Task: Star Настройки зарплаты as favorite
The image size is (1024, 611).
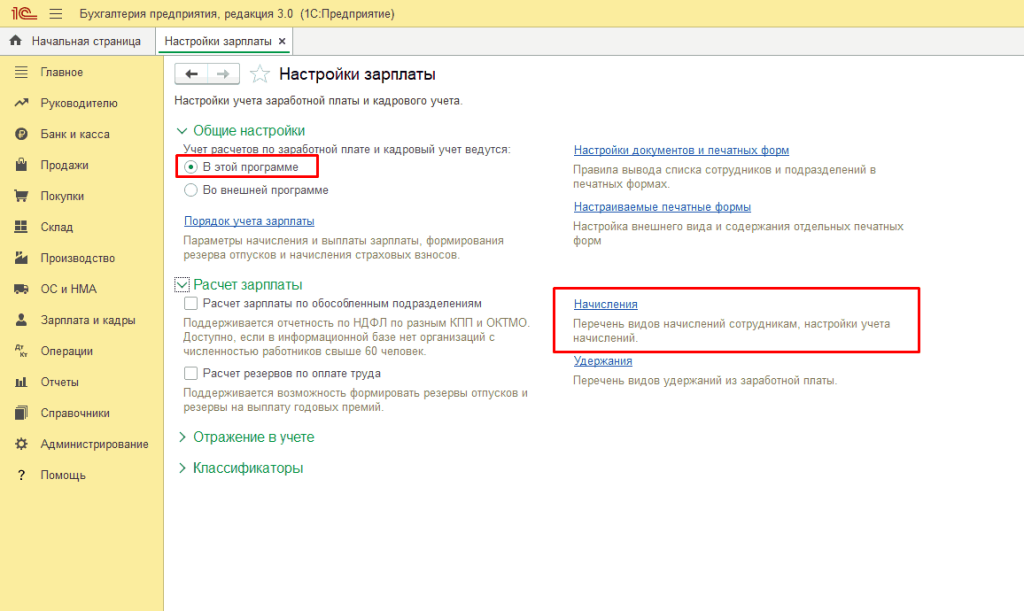Action: 258,73
